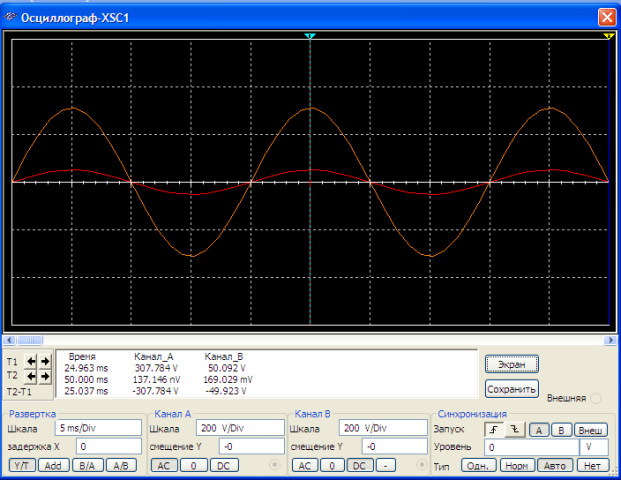Select trigger type Авто
The width and height of the screenshot is (621, 480).
(x=554, y=466)
